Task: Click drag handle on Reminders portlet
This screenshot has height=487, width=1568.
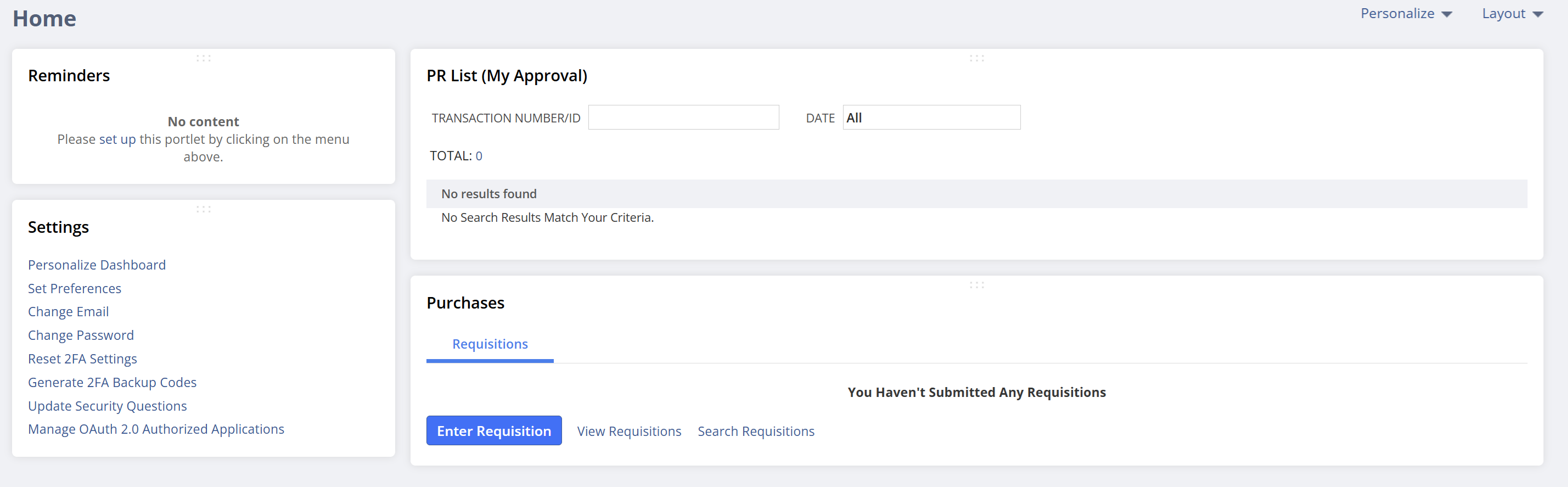Action: tap(203, 58)
